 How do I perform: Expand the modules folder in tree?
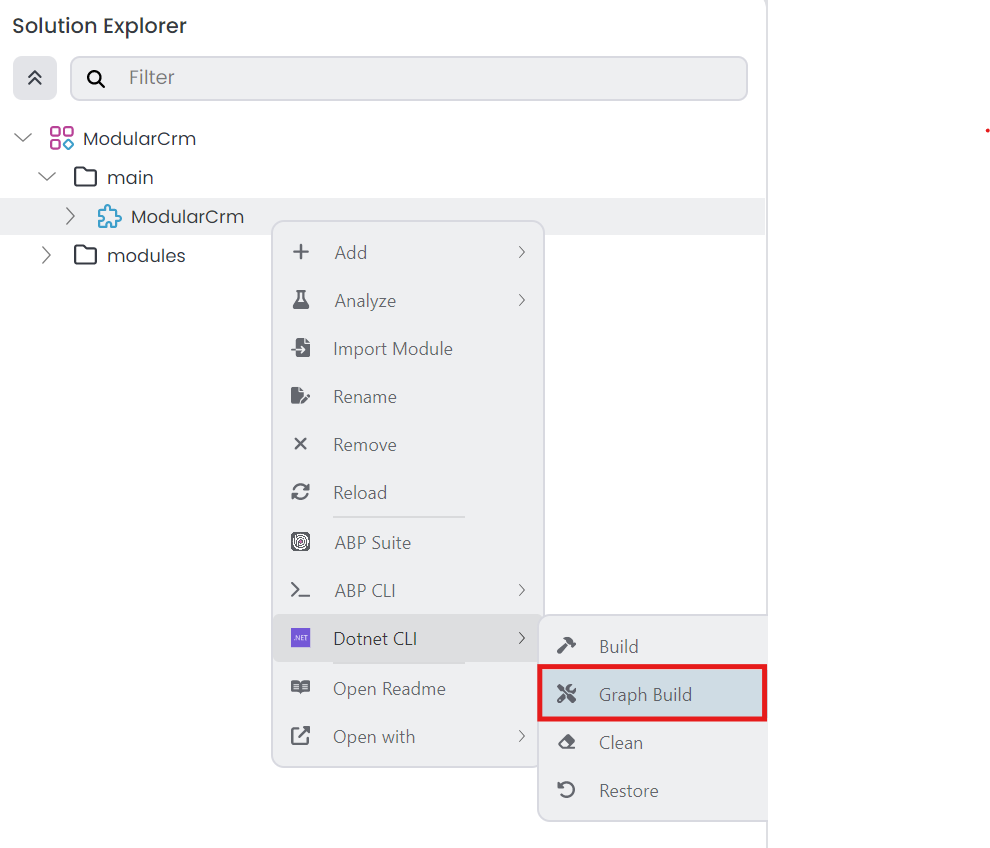click(46, 255)
